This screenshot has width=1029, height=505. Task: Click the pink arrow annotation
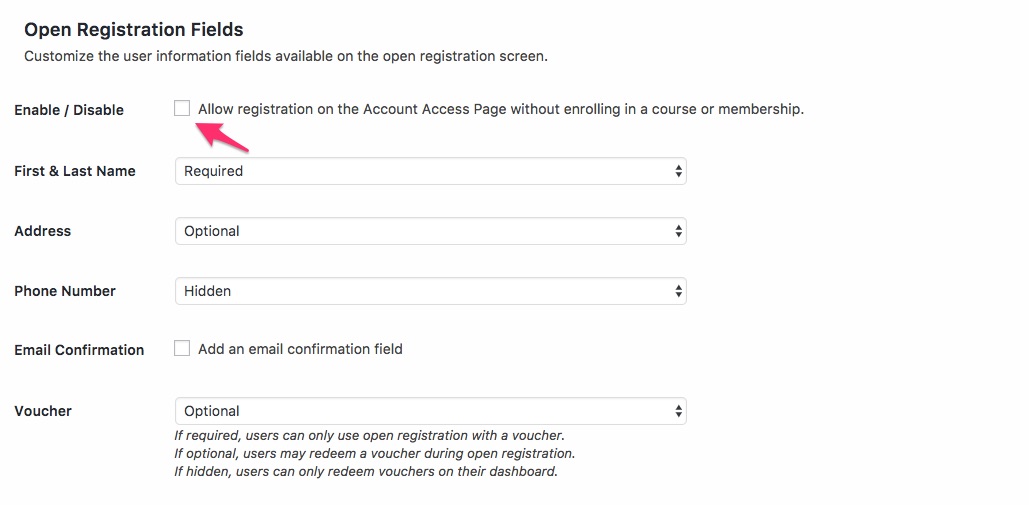click(222, 136)
